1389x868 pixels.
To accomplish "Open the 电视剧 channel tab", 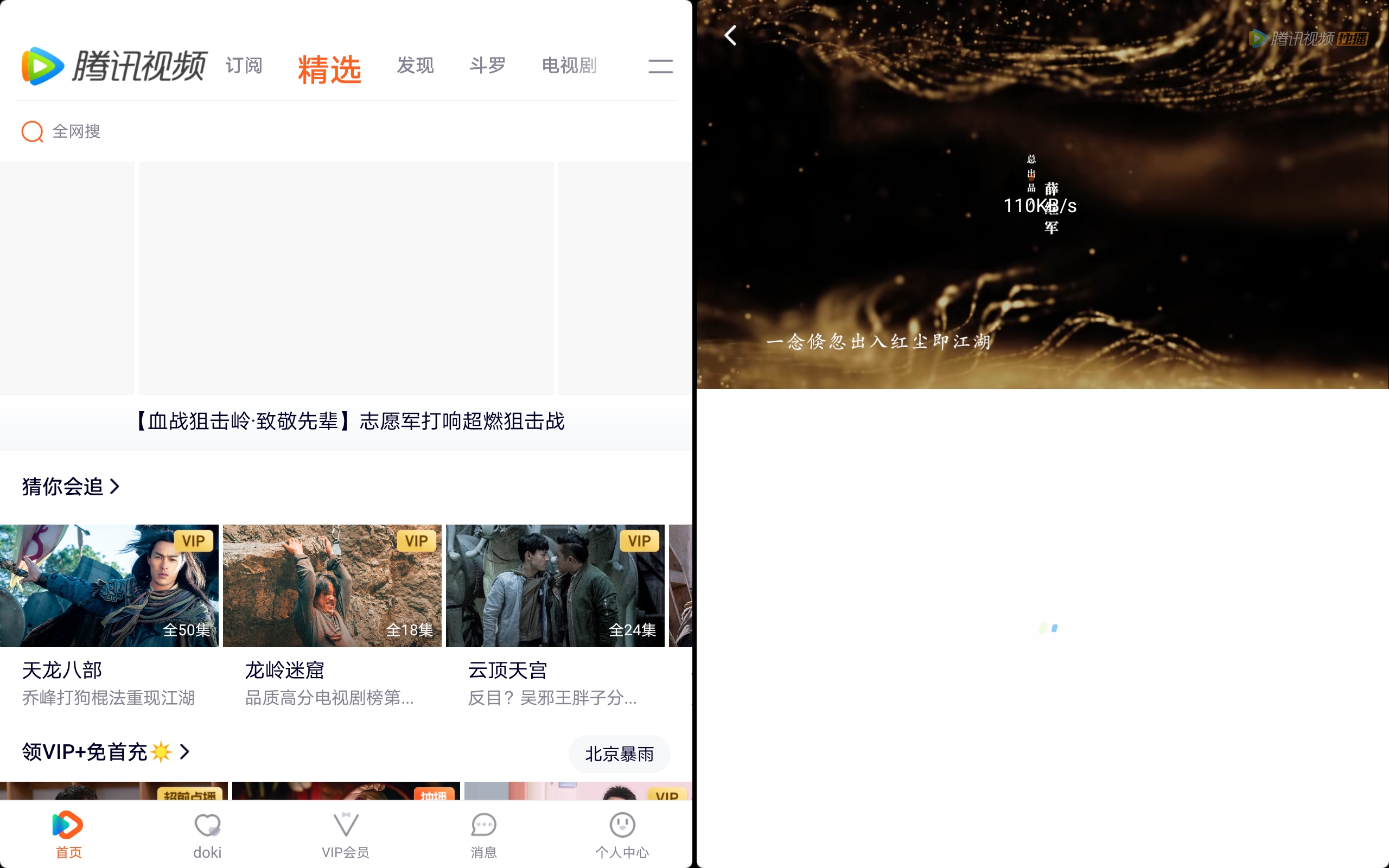I will tap(569, 66).
